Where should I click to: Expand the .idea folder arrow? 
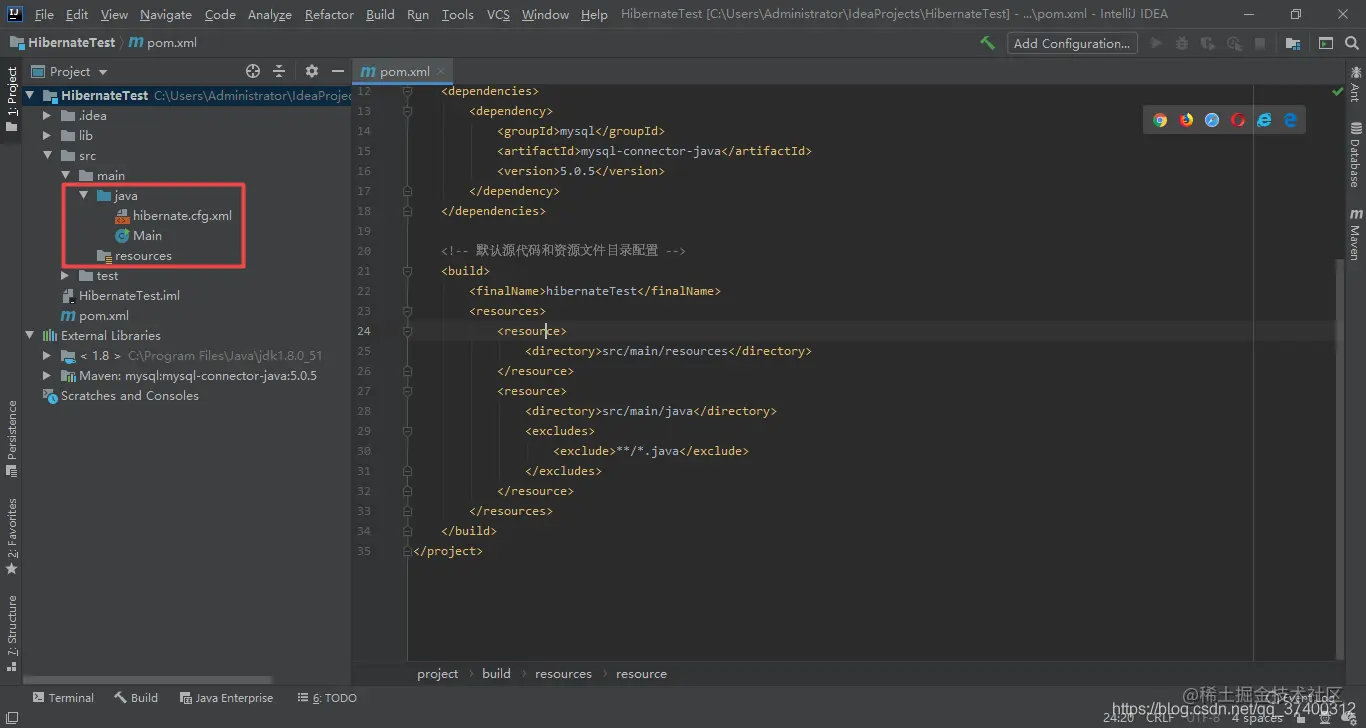pos(47,115)
